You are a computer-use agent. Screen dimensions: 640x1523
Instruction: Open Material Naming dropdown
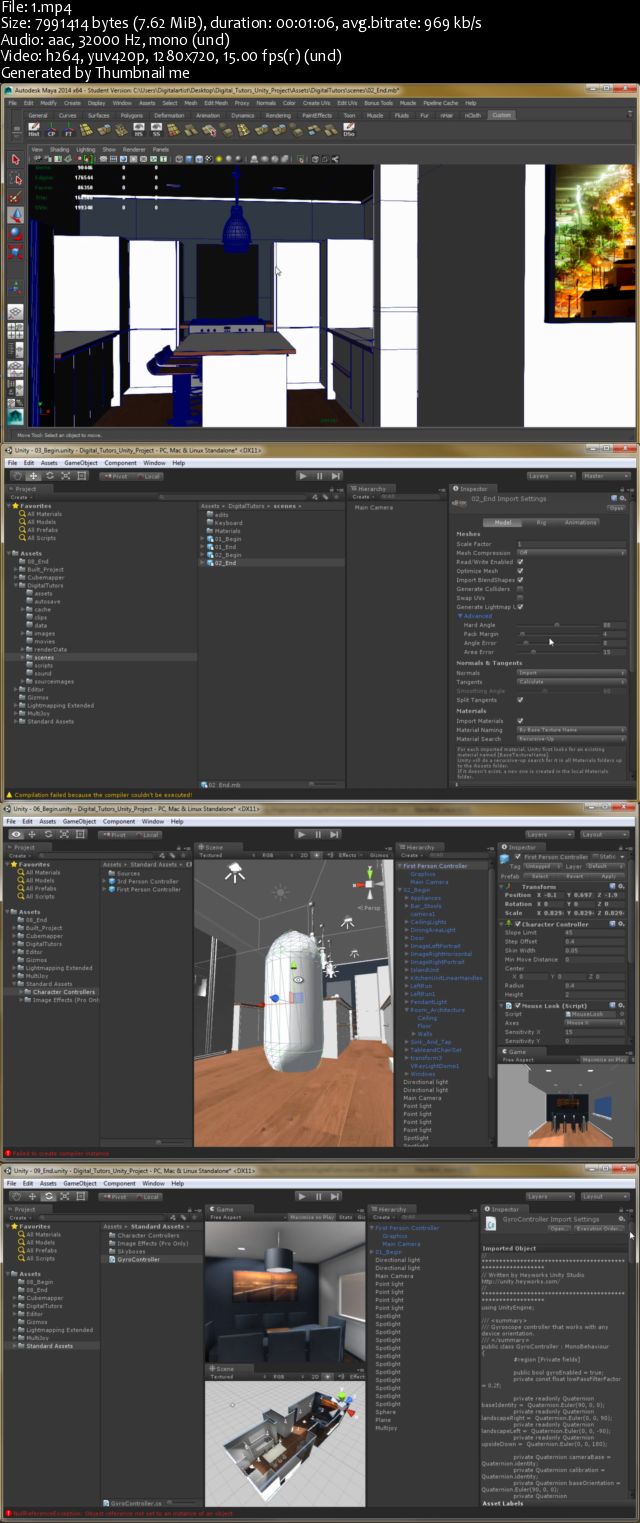point(570,730)
